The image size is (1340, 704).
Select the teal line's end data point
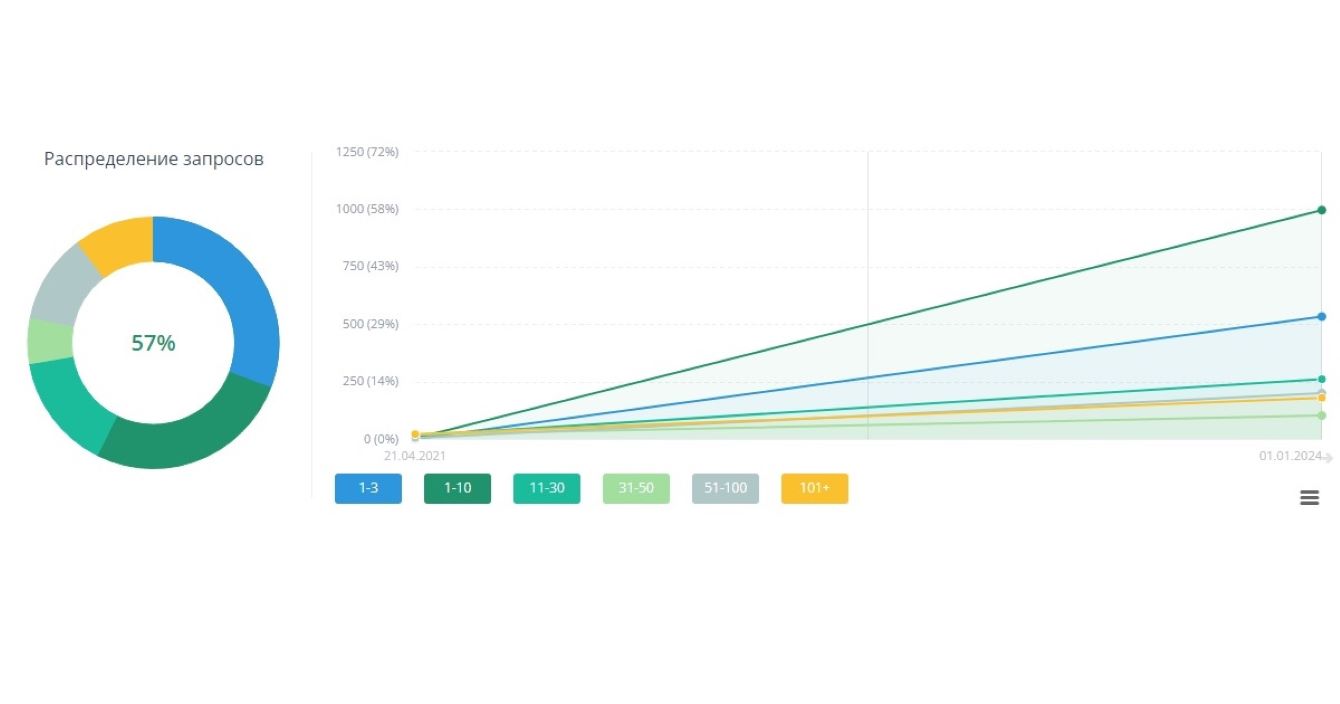click(x=1321, y=379)
